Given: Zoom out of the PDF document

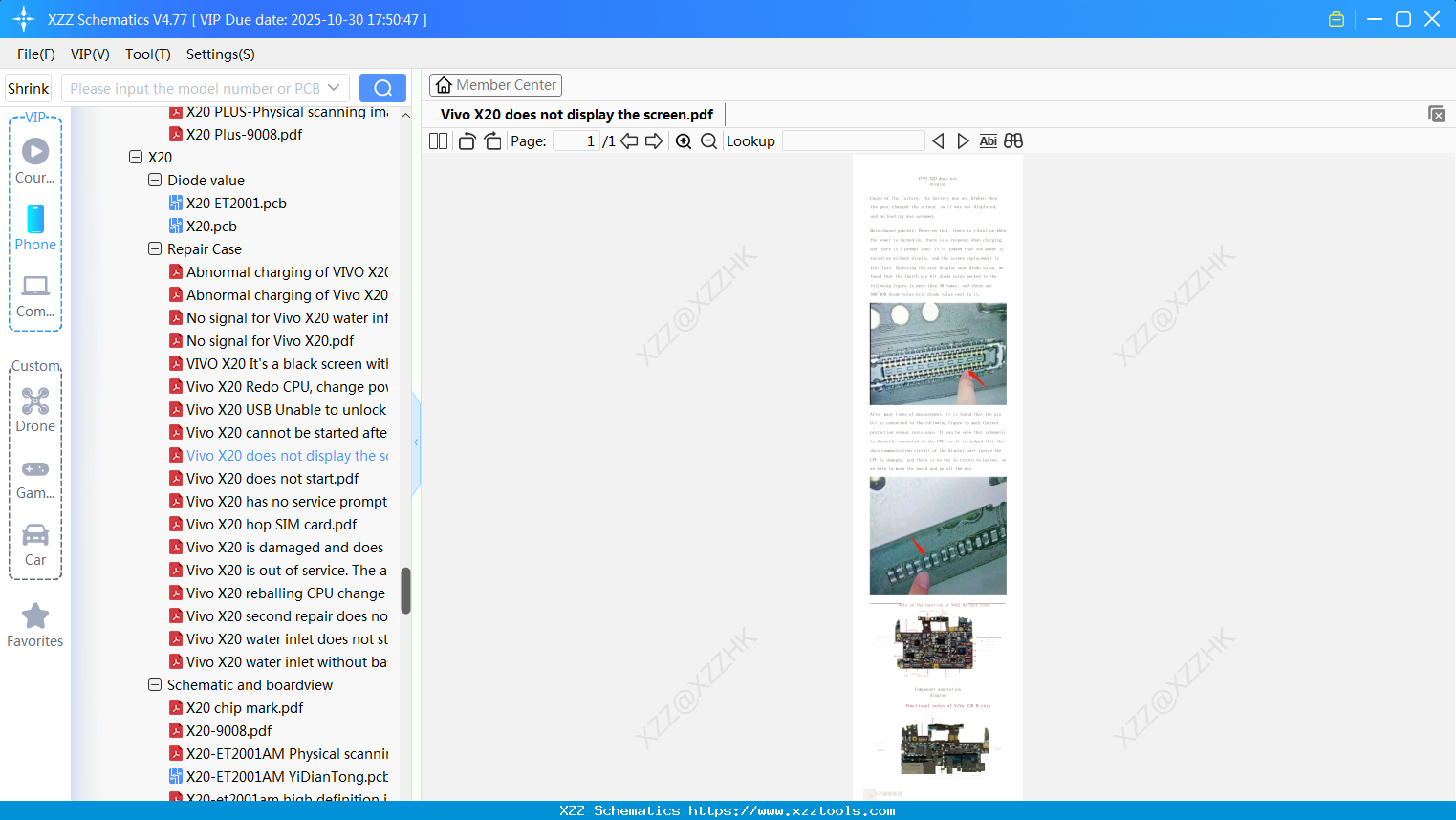Looking at the screenshot, I should point(708,141).
